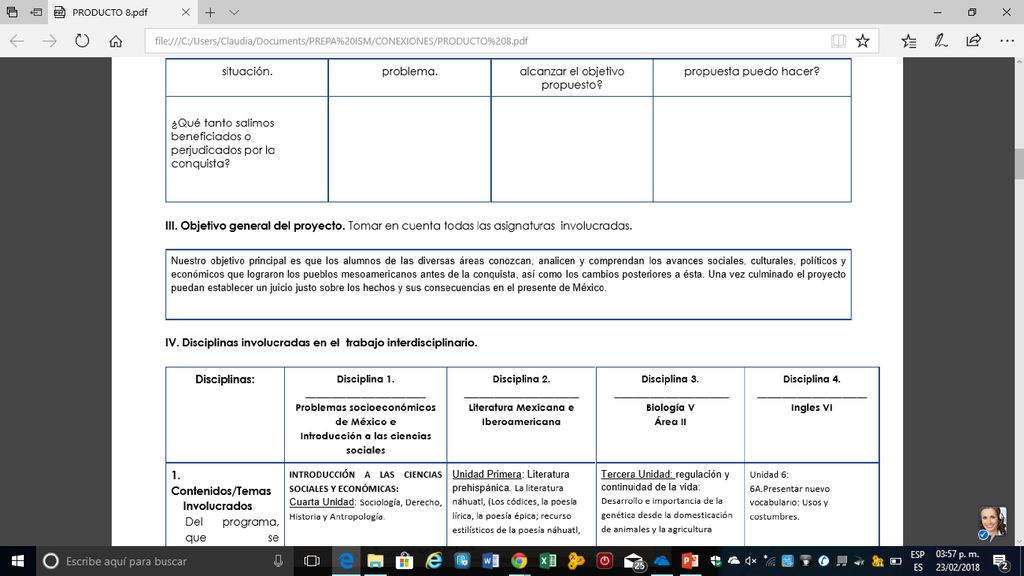Share this page
1024x576 pixels.
(974, 40)
